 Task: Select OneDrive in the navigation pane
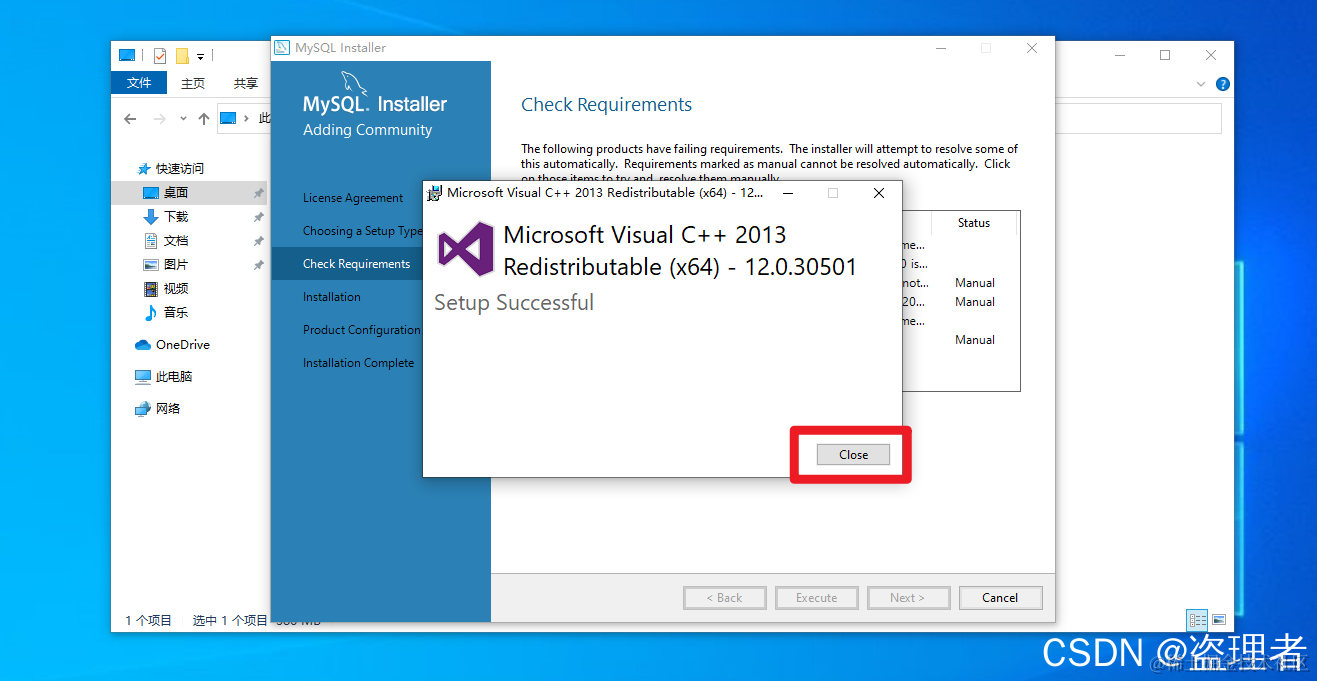click(183, 345)
